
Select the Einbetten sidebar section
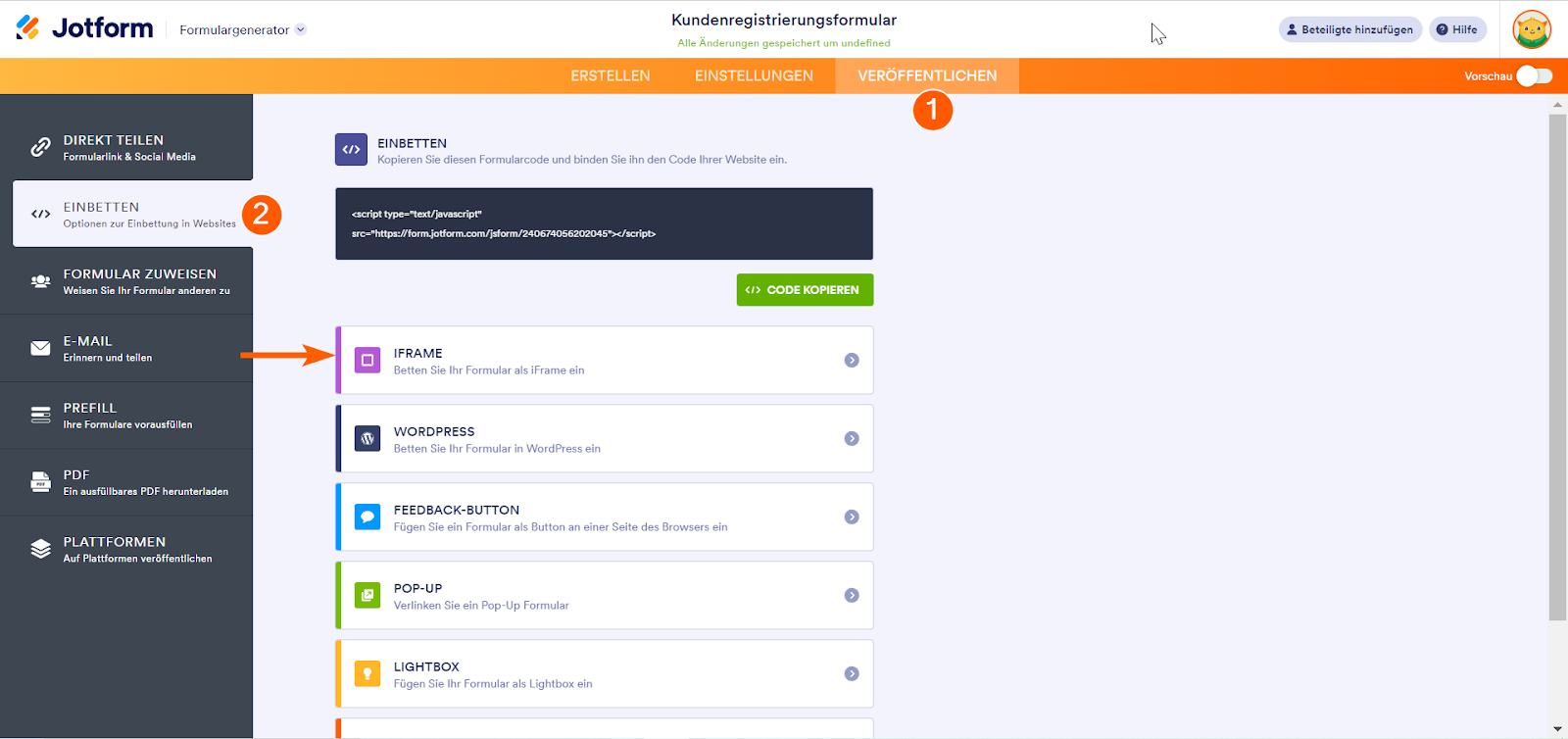(132, 214)
